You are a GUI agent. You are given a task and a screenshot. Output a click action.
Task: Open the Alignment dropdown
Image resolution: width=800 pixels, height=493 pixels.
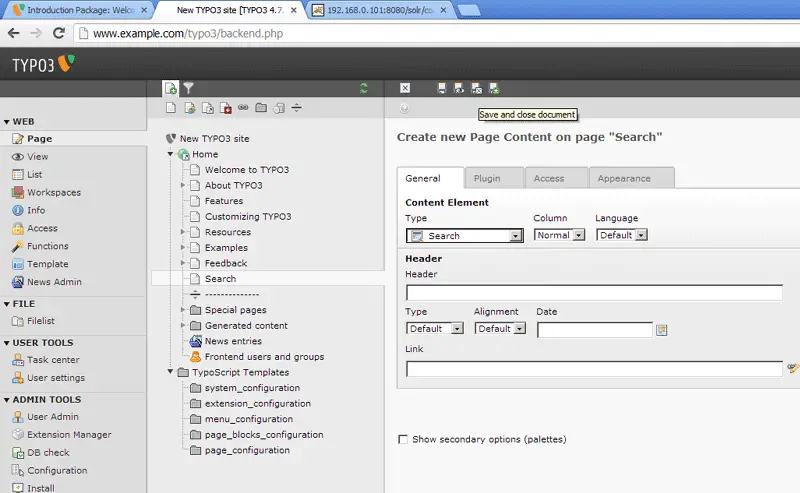coord(500,329)
